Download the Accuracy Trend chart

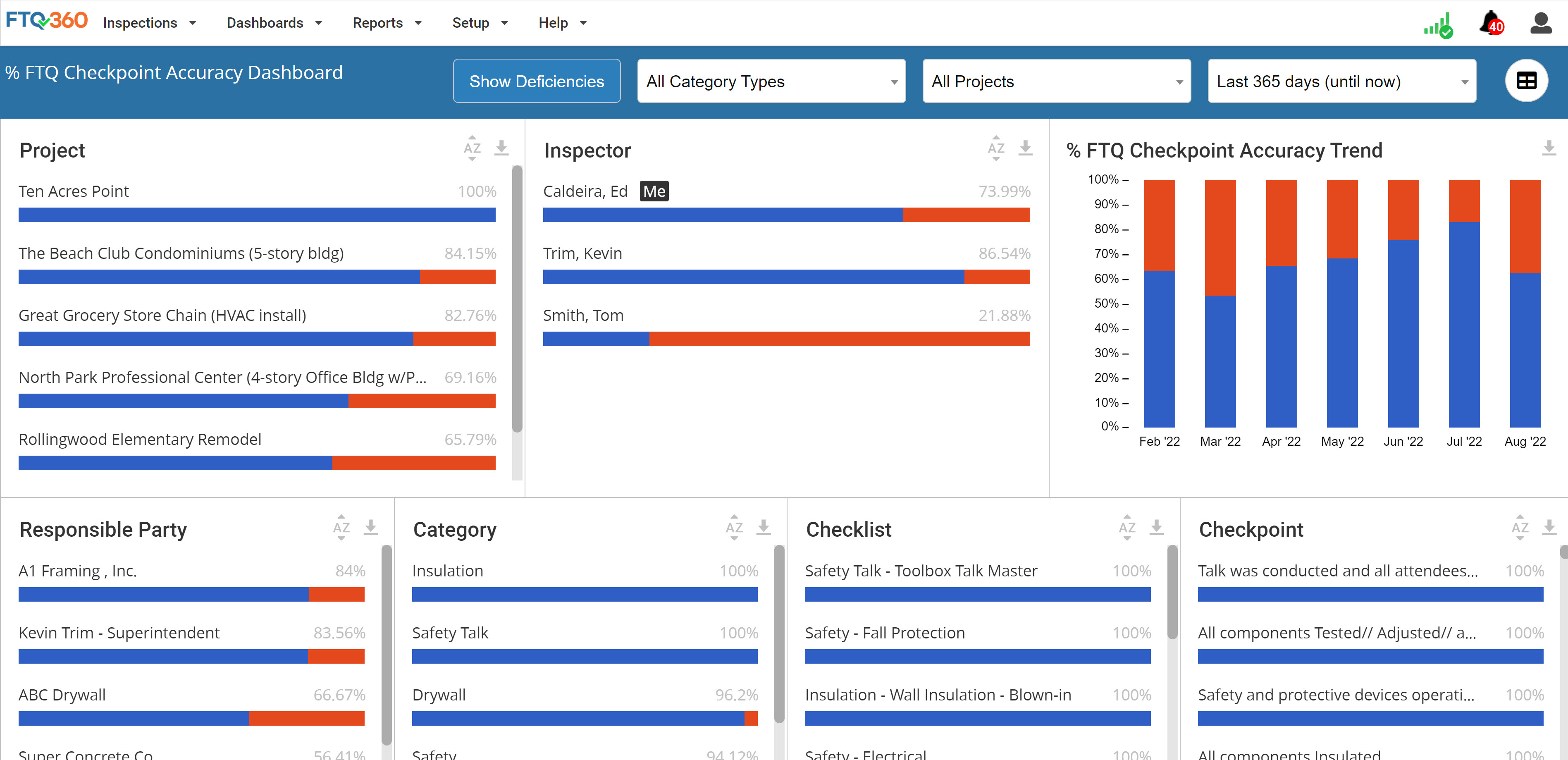point(1549,148)
